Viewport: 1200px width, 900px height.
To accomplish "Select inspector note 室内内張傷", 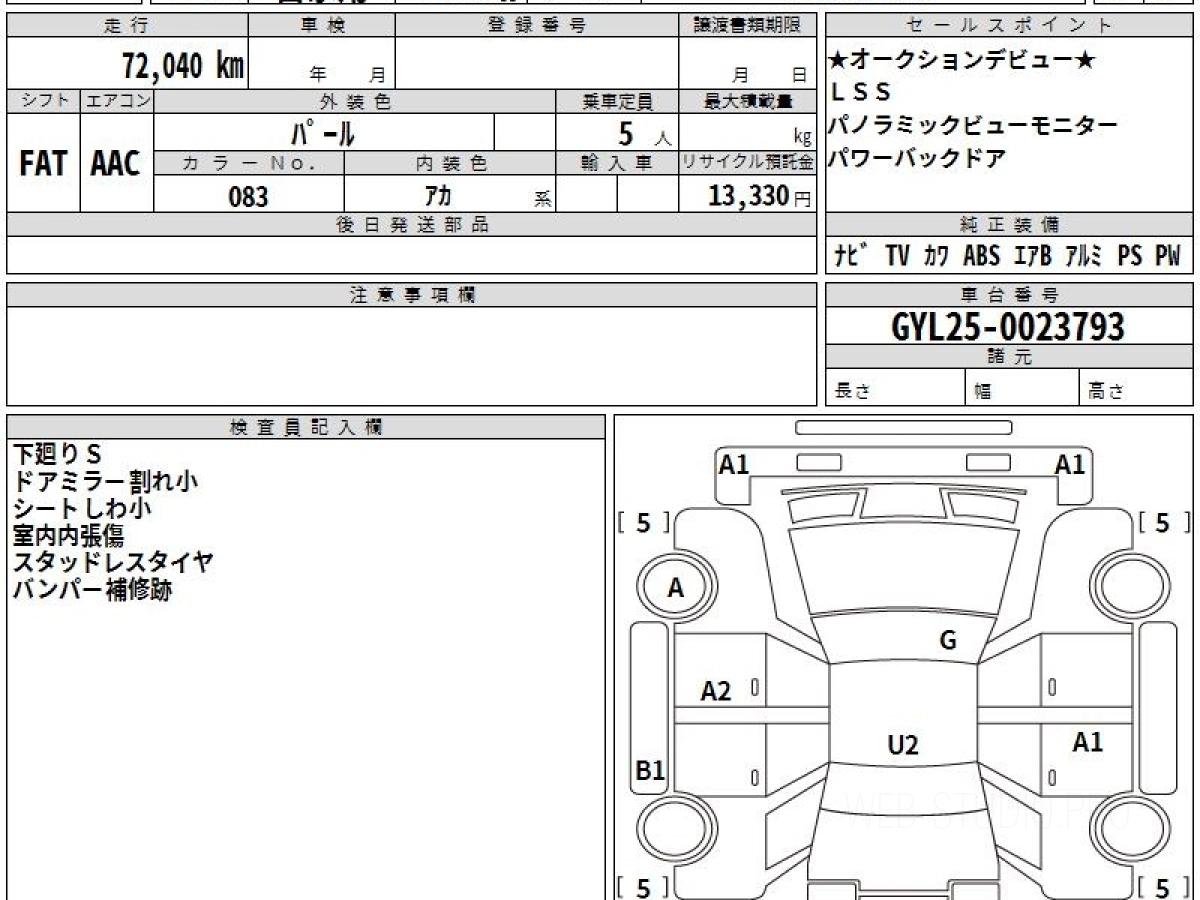I will (68, 535).
